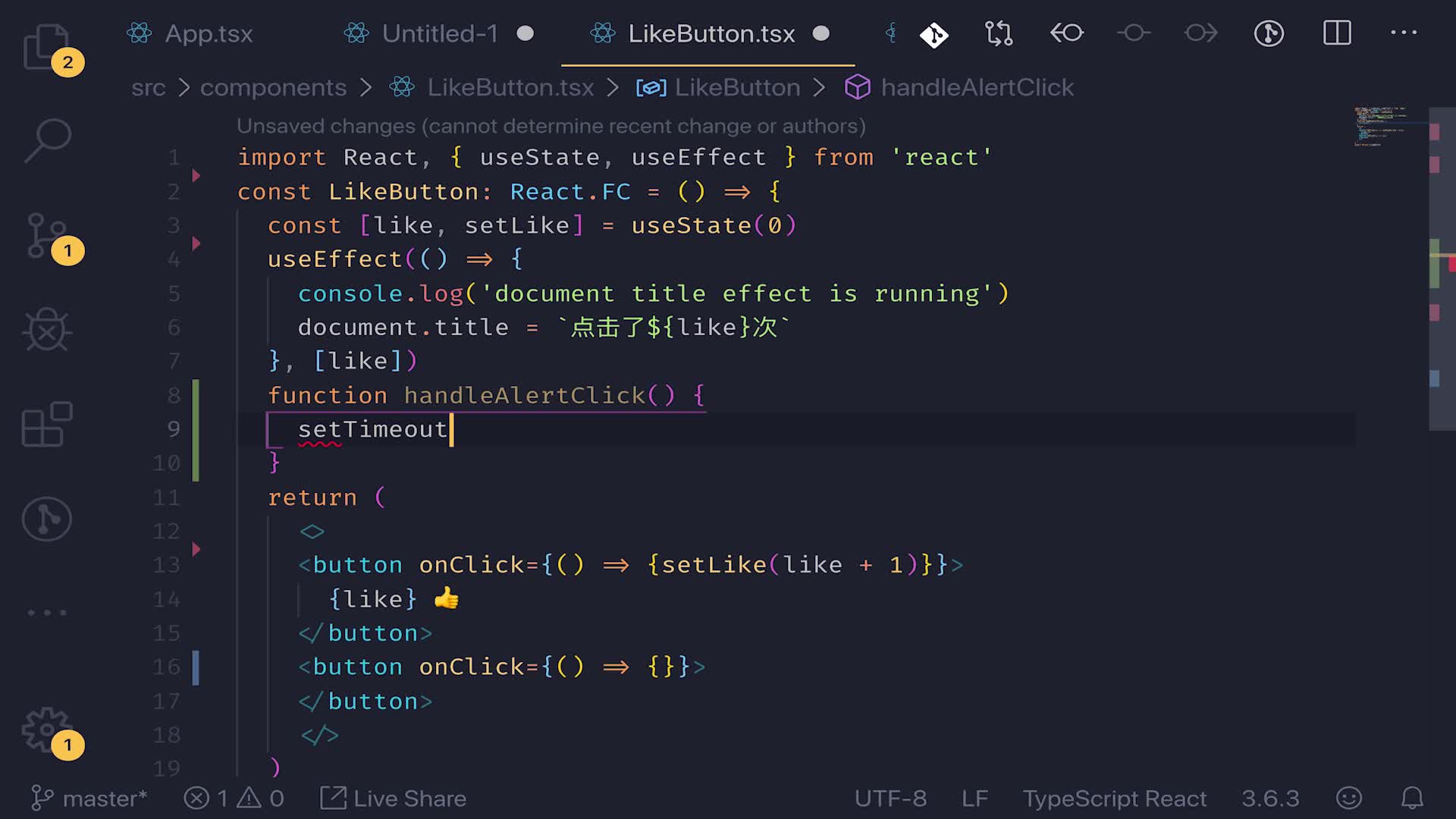
Task: Open Source Control view in sidebar
Action: [47, 235]
